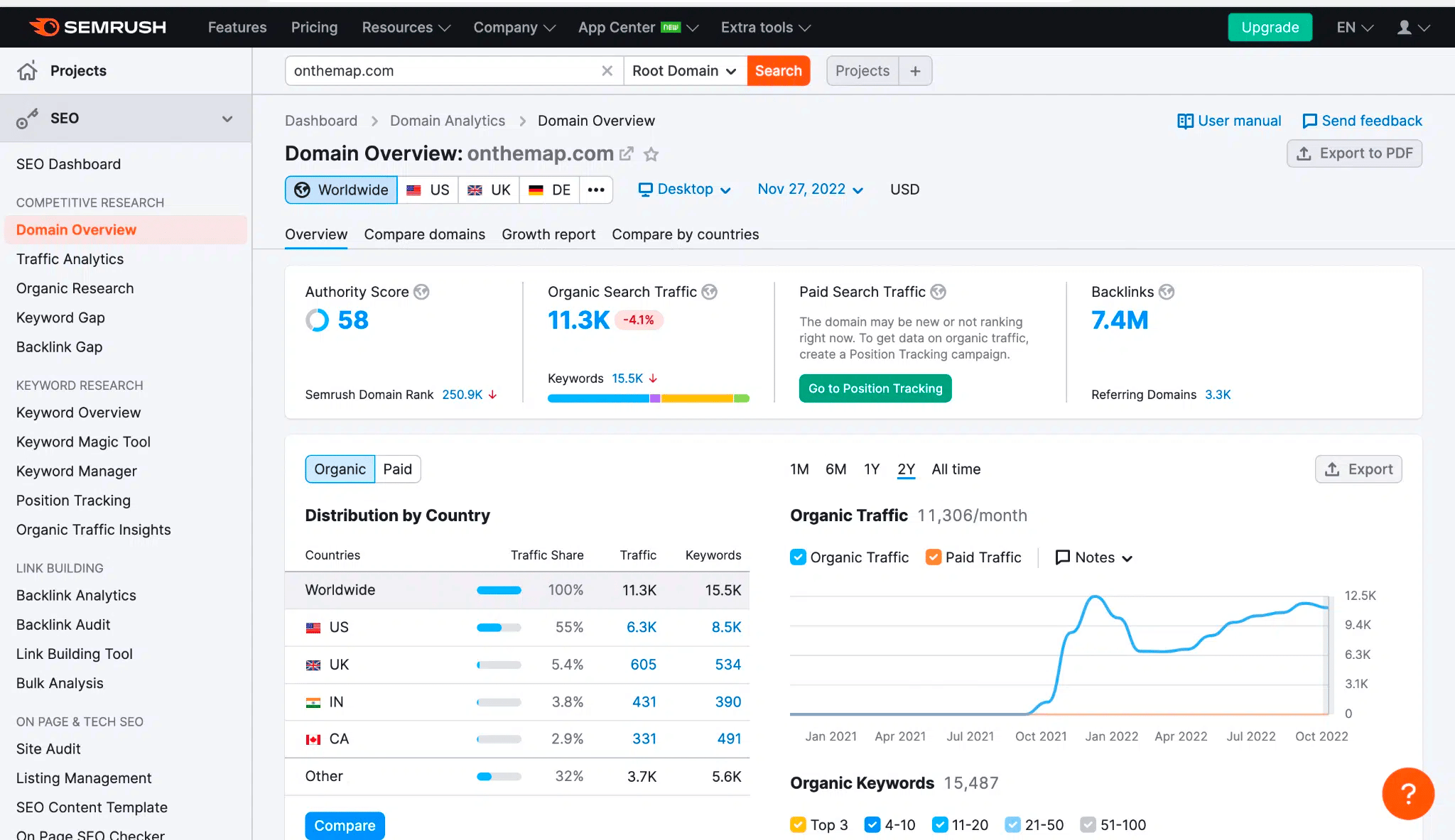This screenshot has width=1455, height=840.
Task: Select Worldwide database button
Action: 342,190
